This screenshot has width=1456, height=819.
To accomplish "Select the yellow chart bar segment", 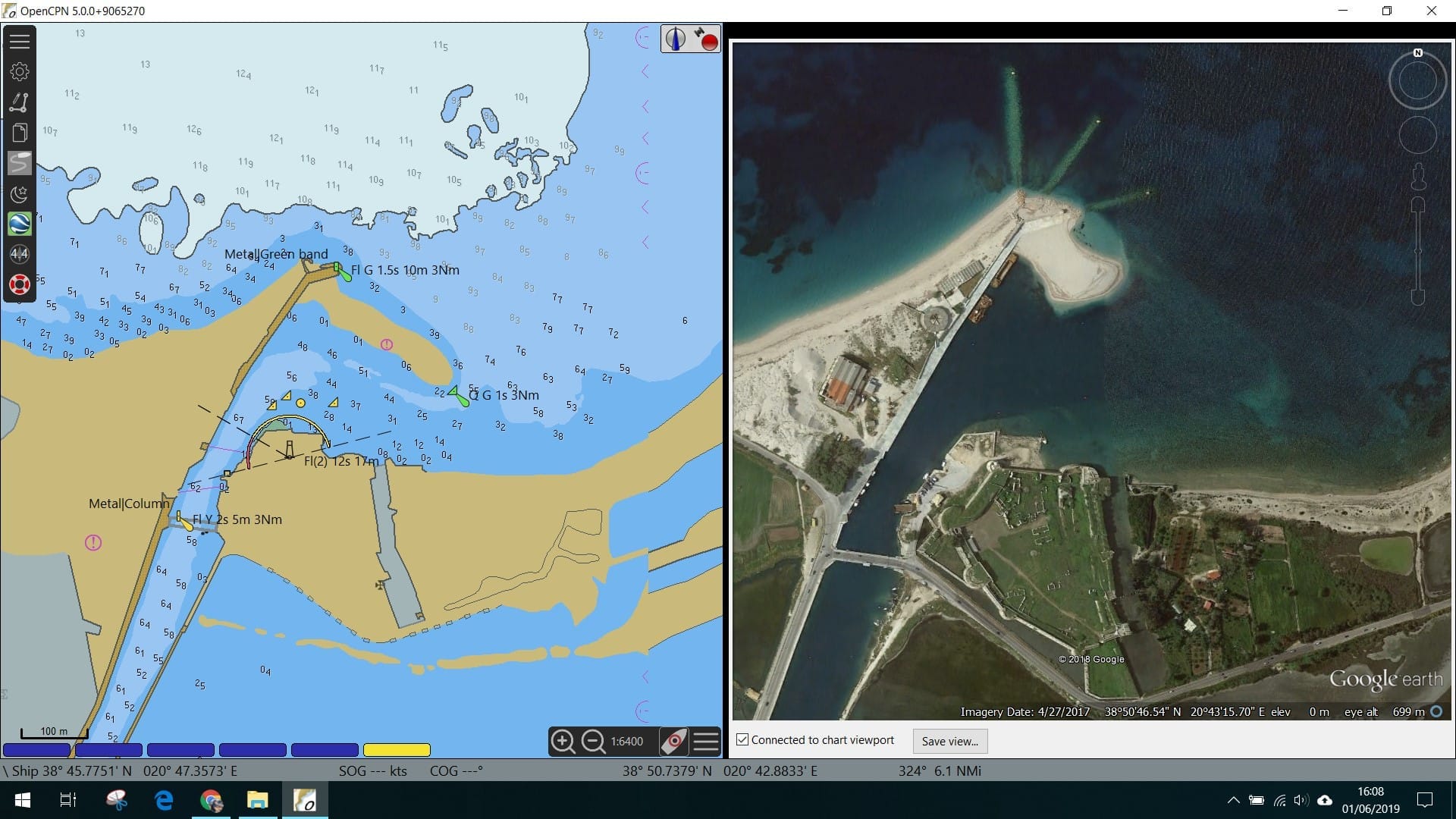I will [x=397, y=750].
